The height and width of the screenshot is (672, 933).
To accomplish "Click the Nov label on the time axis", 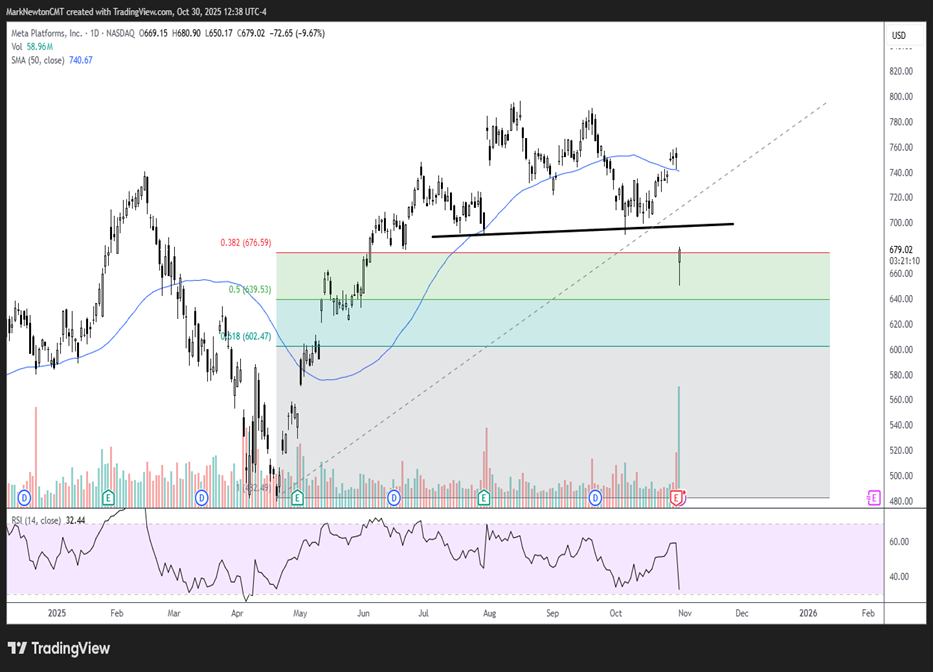I will (684, 613).
